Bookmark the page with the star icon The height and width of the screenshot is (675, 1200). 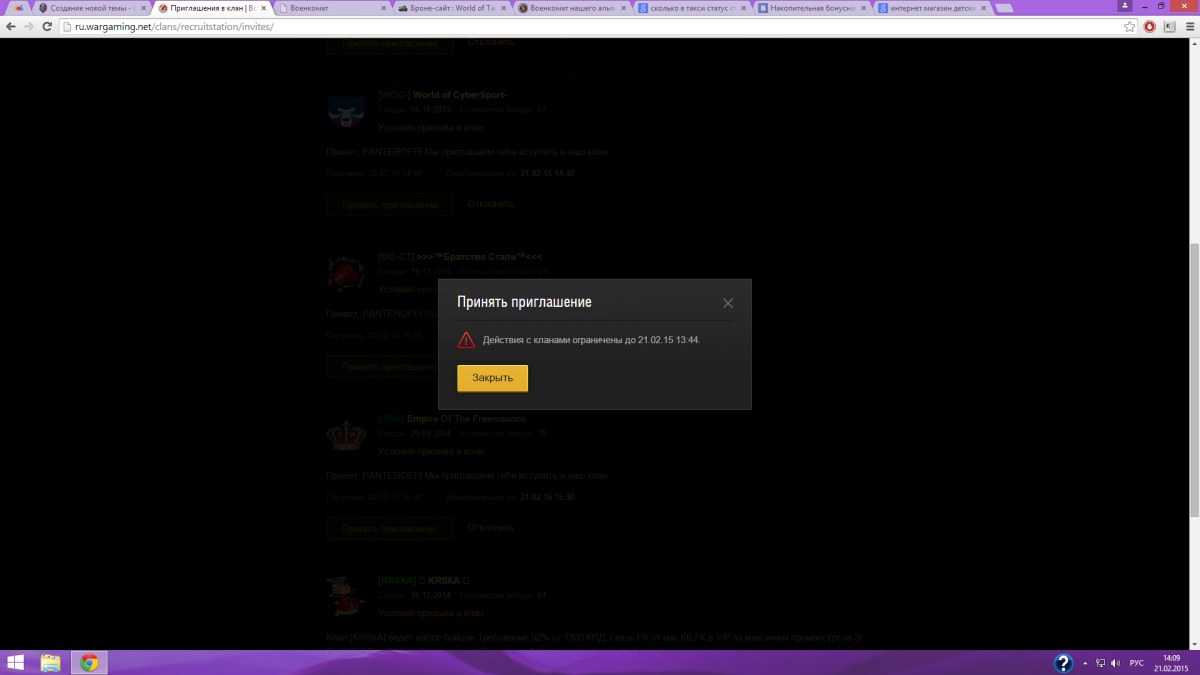(x=1129, y=26)
